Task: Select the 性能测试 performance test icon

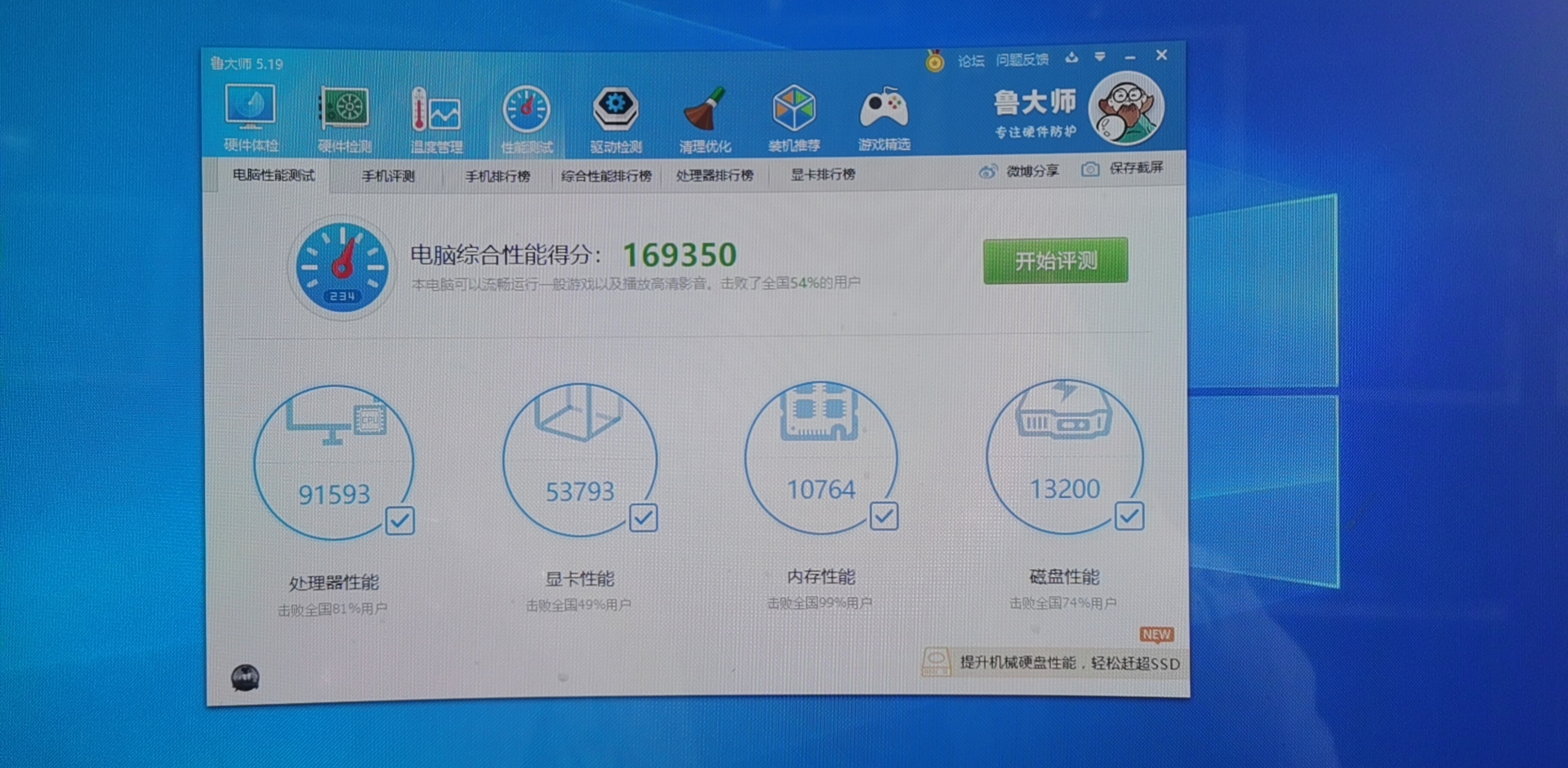Action: point(527,114)
